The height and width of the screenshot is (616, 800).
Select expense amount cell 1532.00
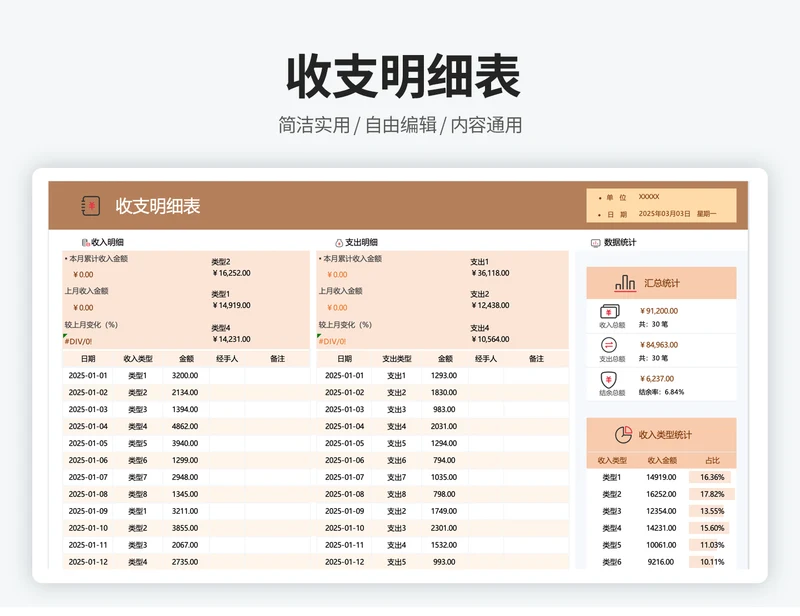pyautogui.click(x=444, y=545)
